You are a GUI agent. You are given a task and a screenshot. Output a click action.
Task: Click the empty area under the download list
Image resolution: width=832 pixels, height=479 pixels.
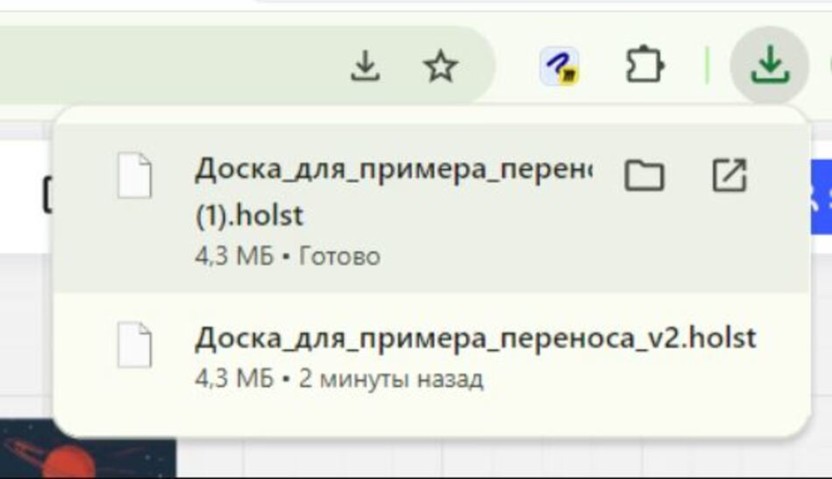(x=431, y=414)
